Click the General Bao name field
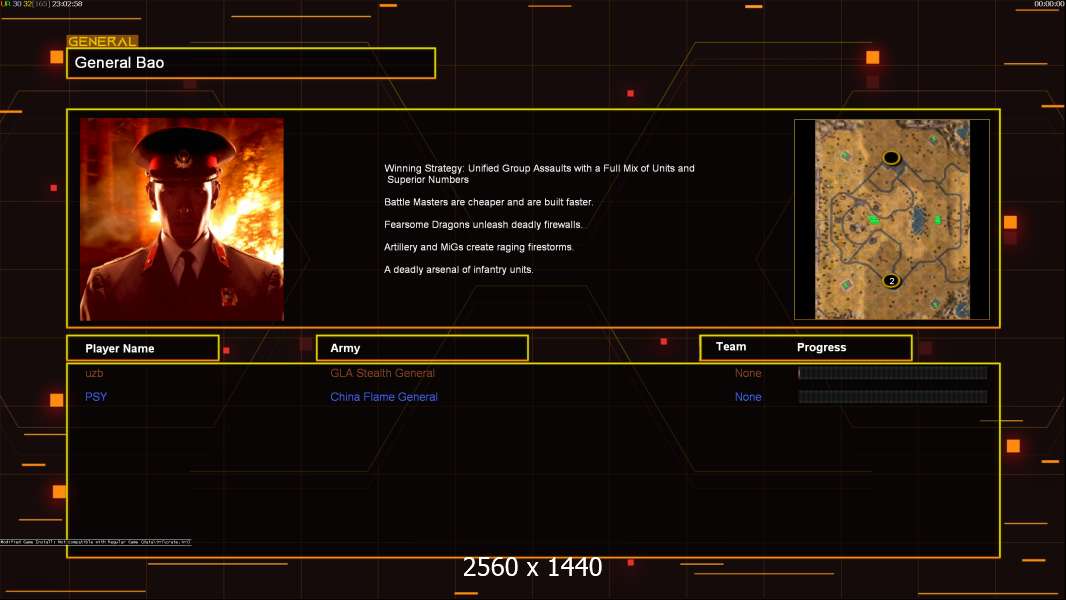Image resolution: width=1066 pixels, height=600 pixels. pyautogui.click(x=251, y=63)
